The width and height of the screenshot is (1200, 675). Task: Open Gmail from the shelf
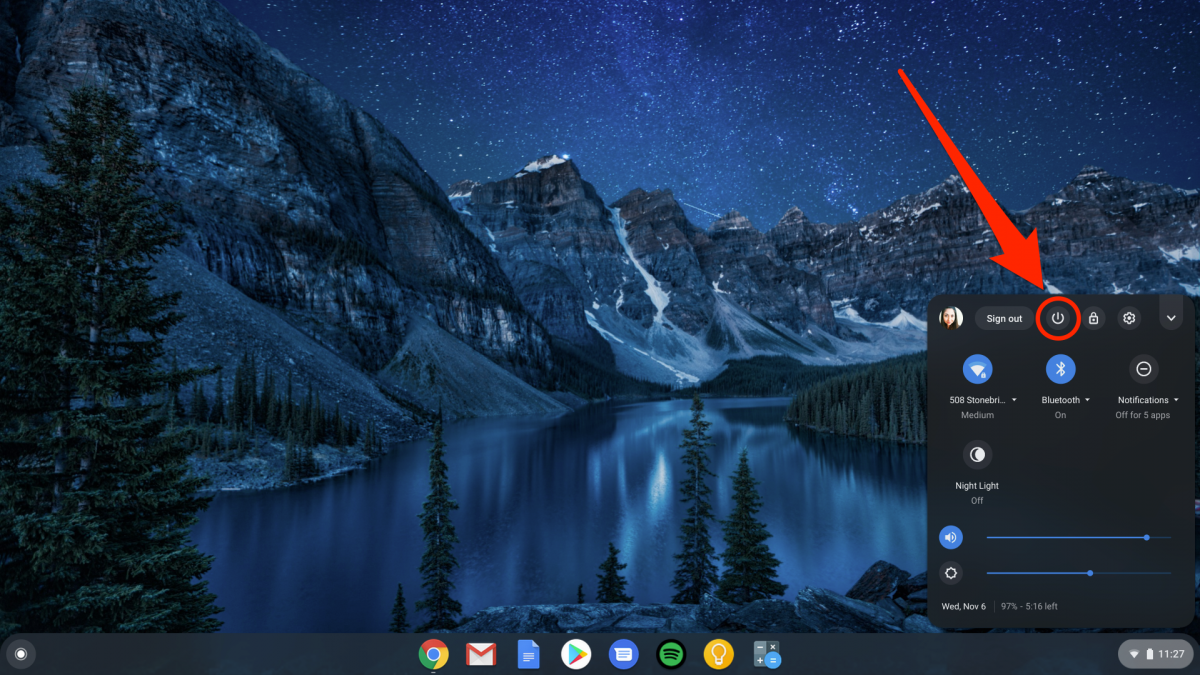click(481, 655)
